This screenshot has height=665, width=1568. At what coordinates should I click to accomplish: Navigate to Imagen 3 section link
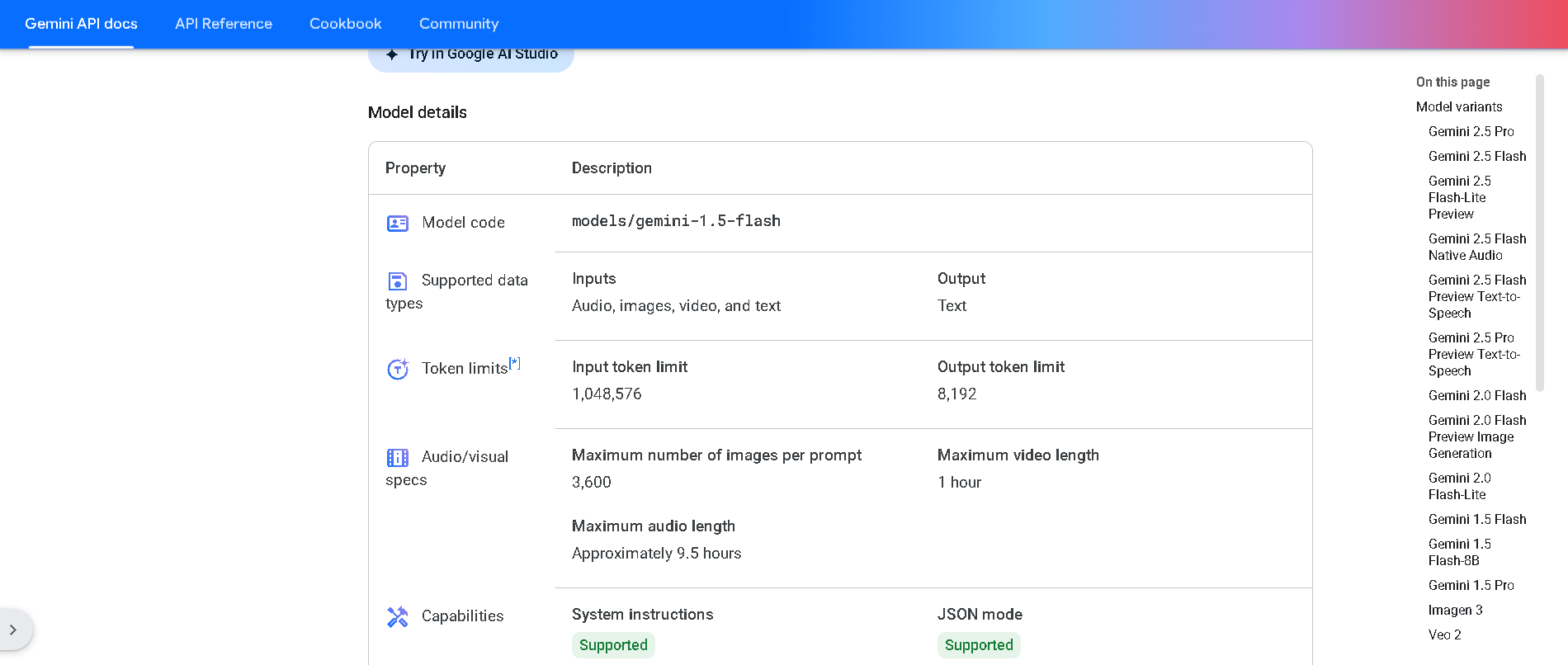click(1455, 610)
